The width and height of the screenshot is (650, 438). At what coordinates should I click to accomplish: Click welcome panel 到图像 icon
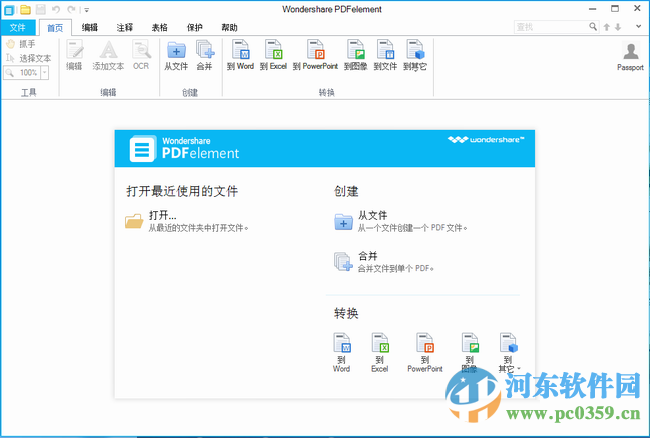470,352
